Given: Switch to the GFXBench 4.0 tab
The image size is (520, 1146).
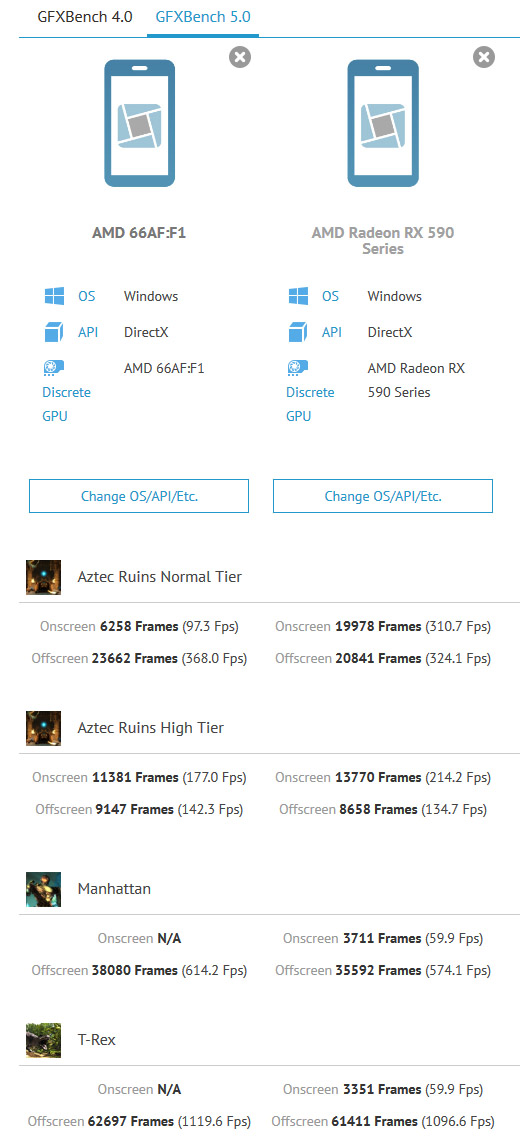Looking at the screenshot, I should [85, 16].
